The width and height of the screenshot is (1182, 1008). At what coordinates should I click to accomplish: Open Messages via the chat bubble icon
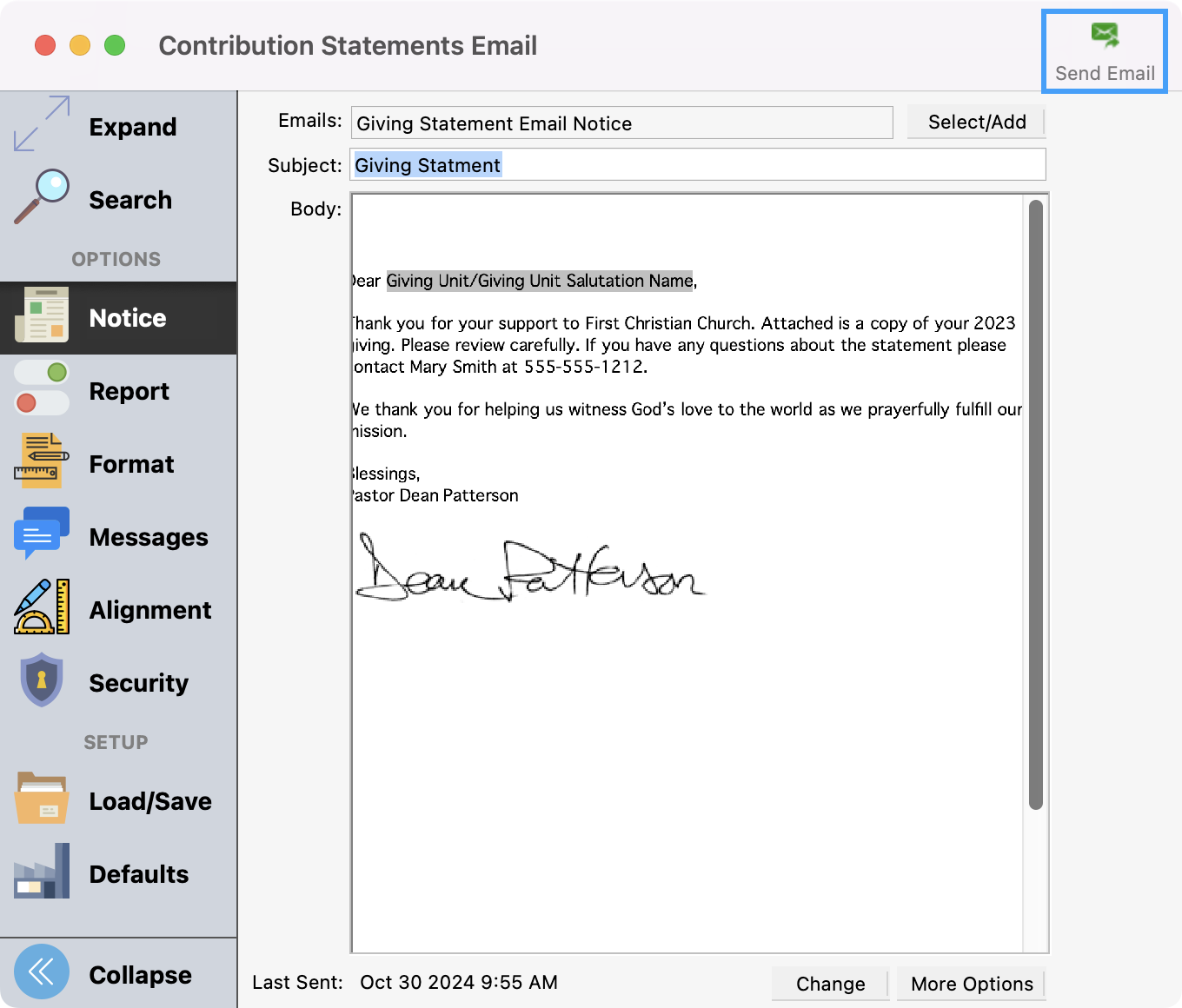[42, 534]
